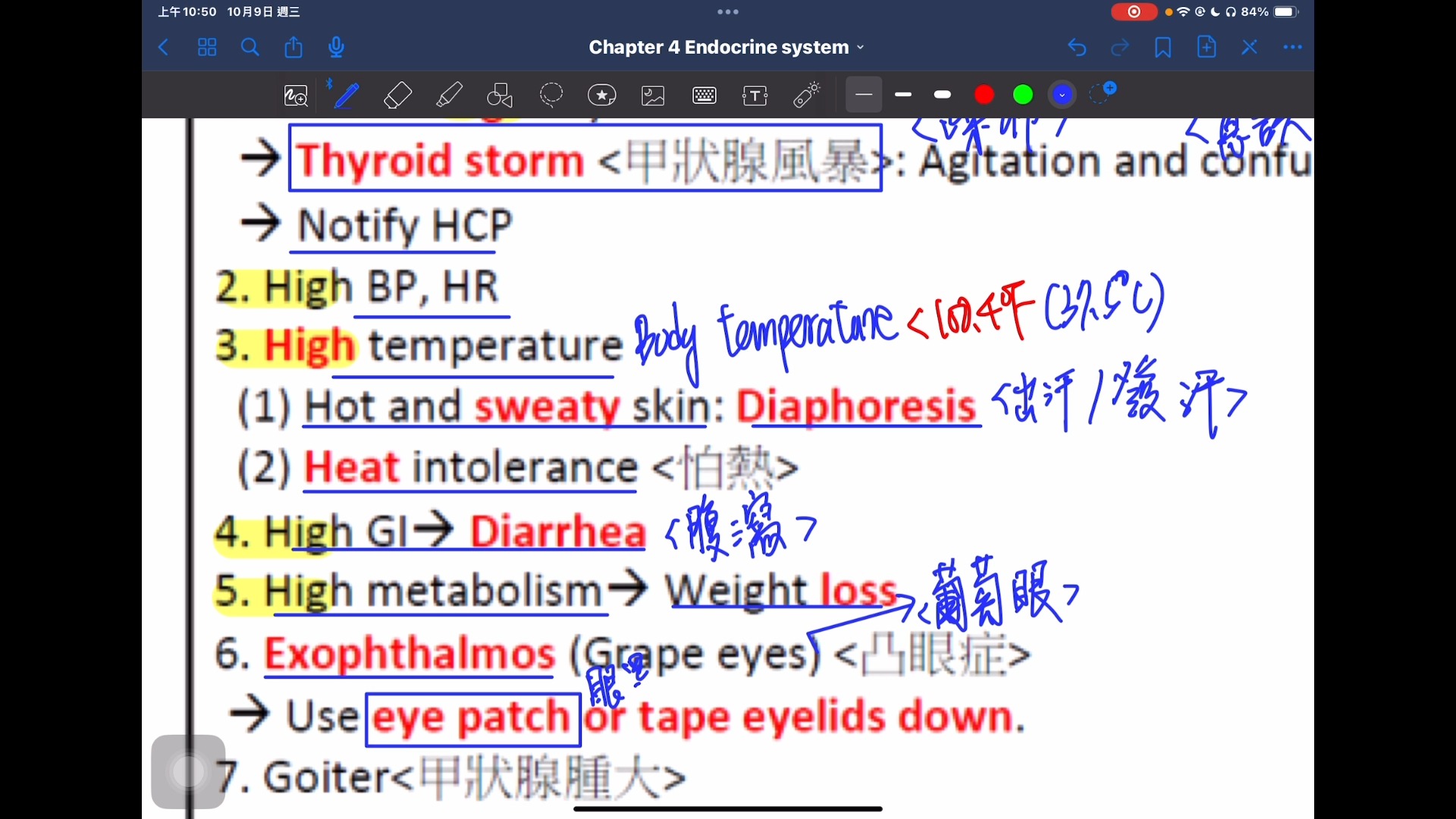
Task: Open the more options ellipsis menu
Action: tap(1293, 48)
